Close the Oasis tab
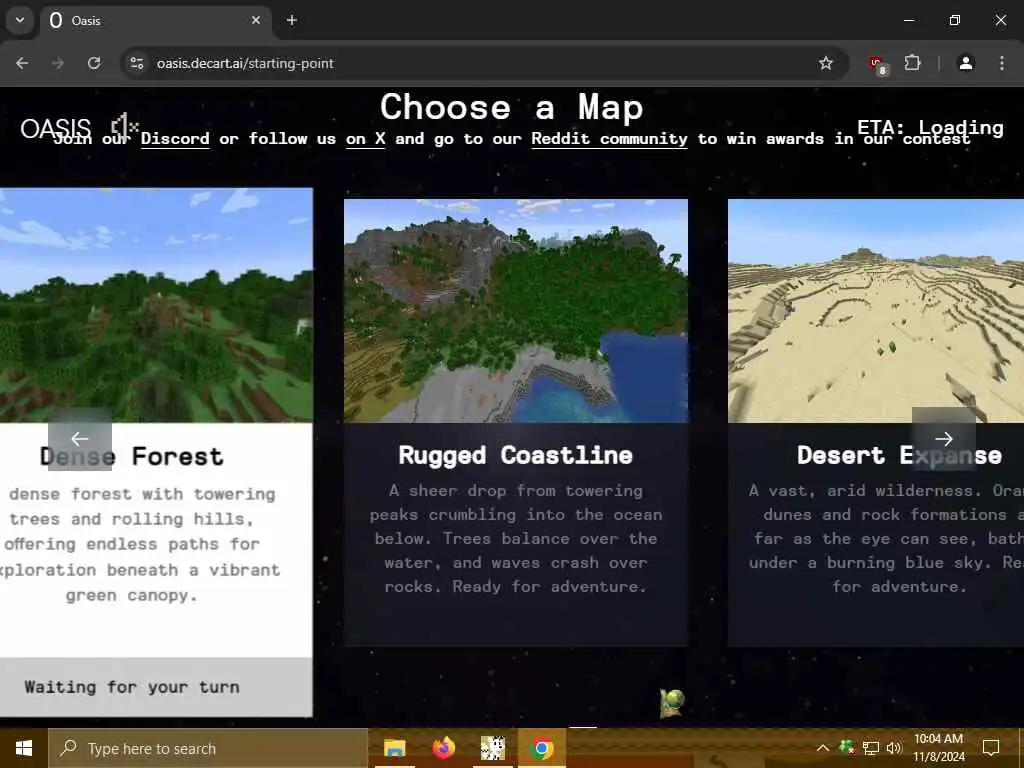This screenshot has height=768, width=1024. point(256,20)
